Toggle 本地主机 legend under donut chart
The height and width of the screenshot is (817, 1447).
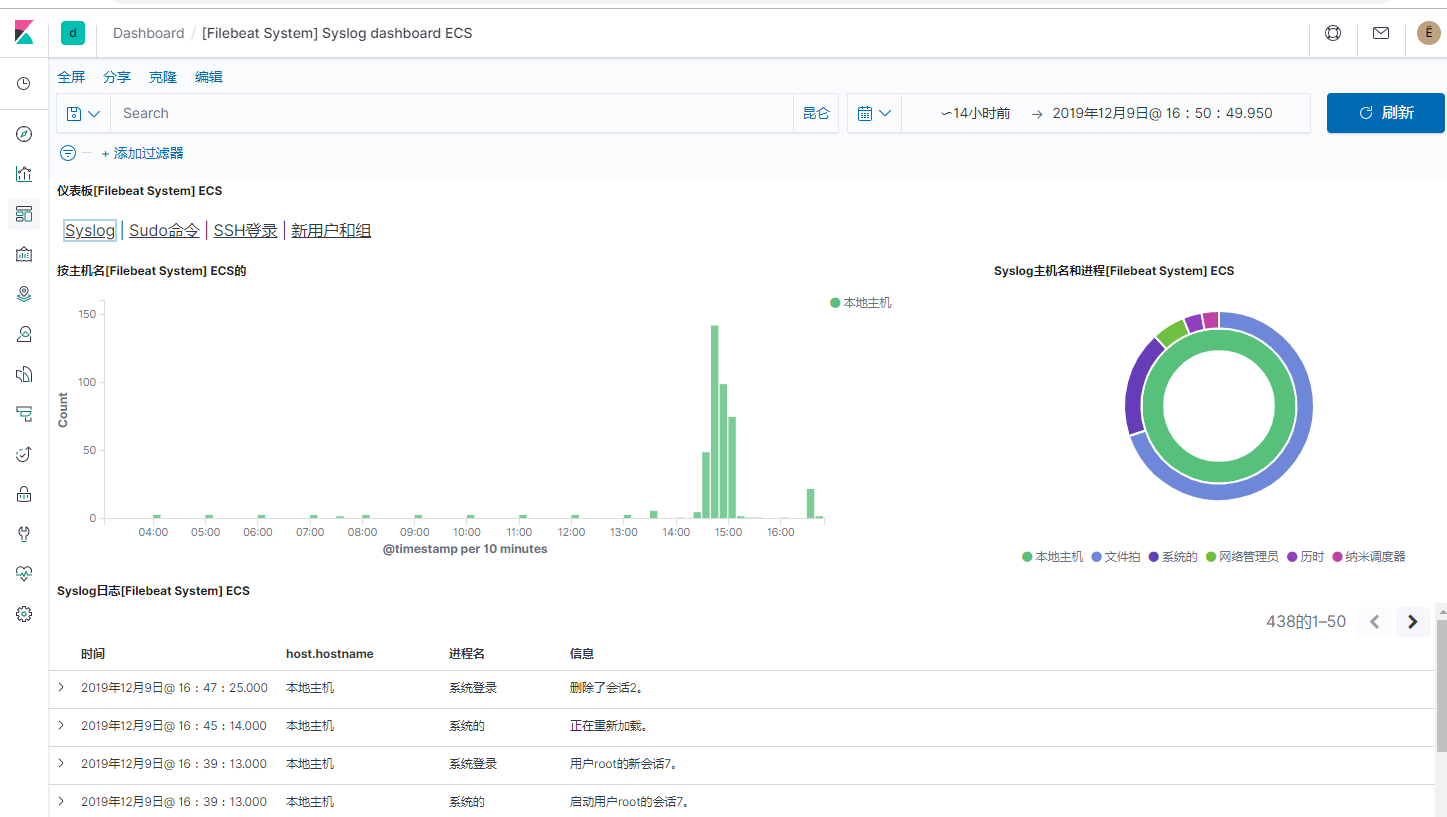tap(1052, 557)
